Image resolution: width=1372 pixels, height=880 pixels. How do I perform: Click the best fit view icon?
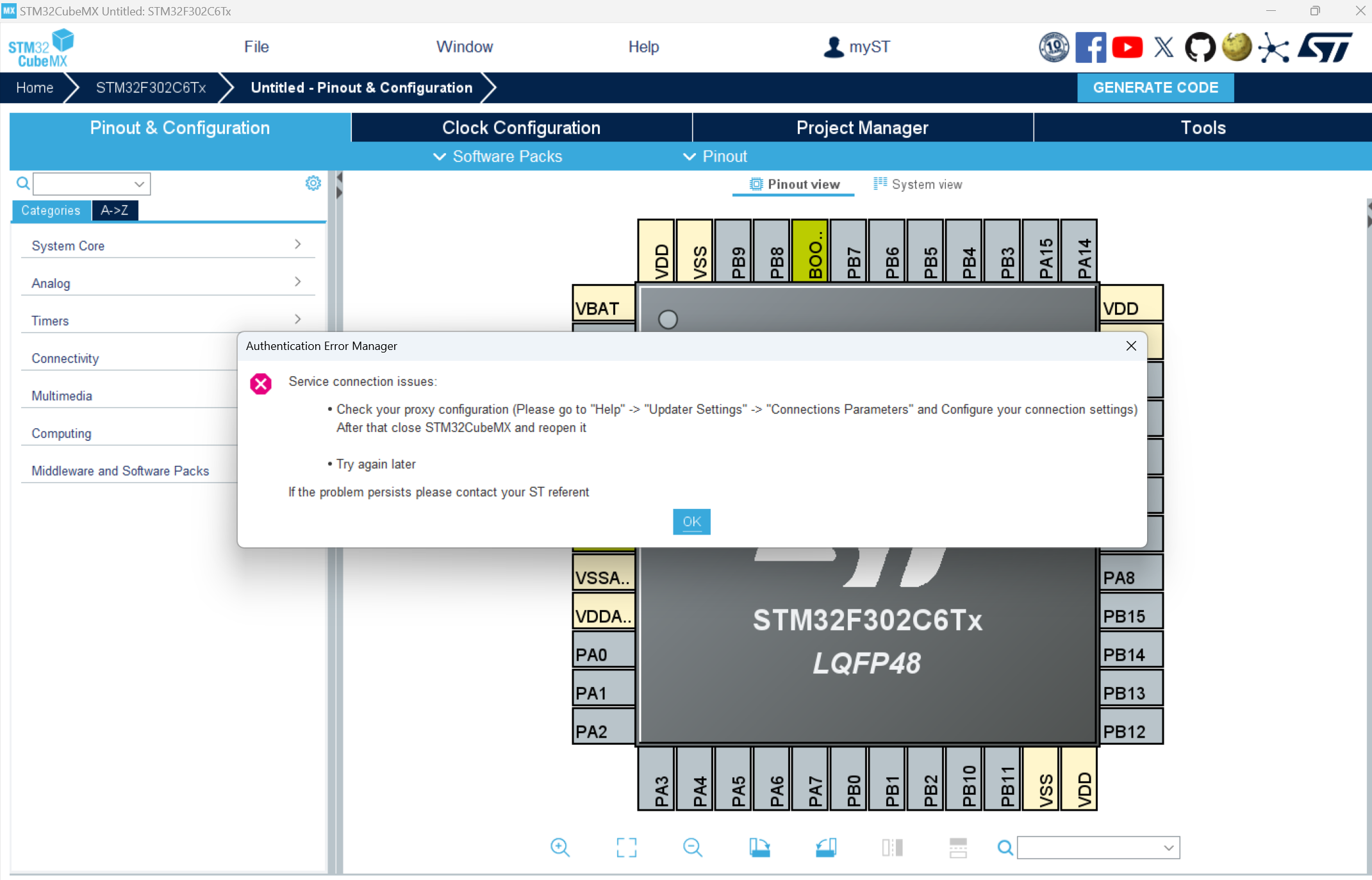[627, 847]
